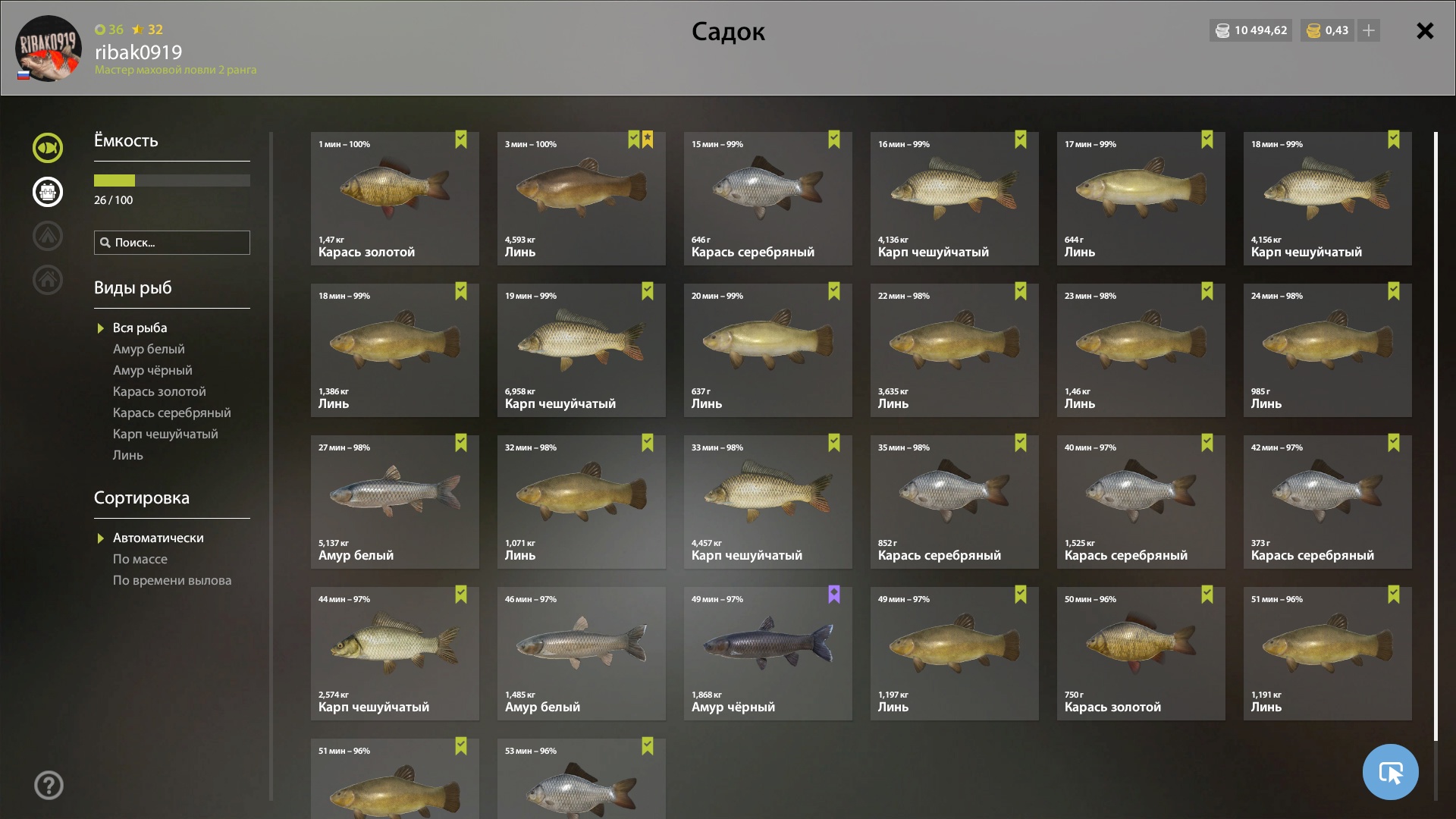1456x819 pixels.
Task: Click the Поиск search field
Action: [x=172, y=243]
